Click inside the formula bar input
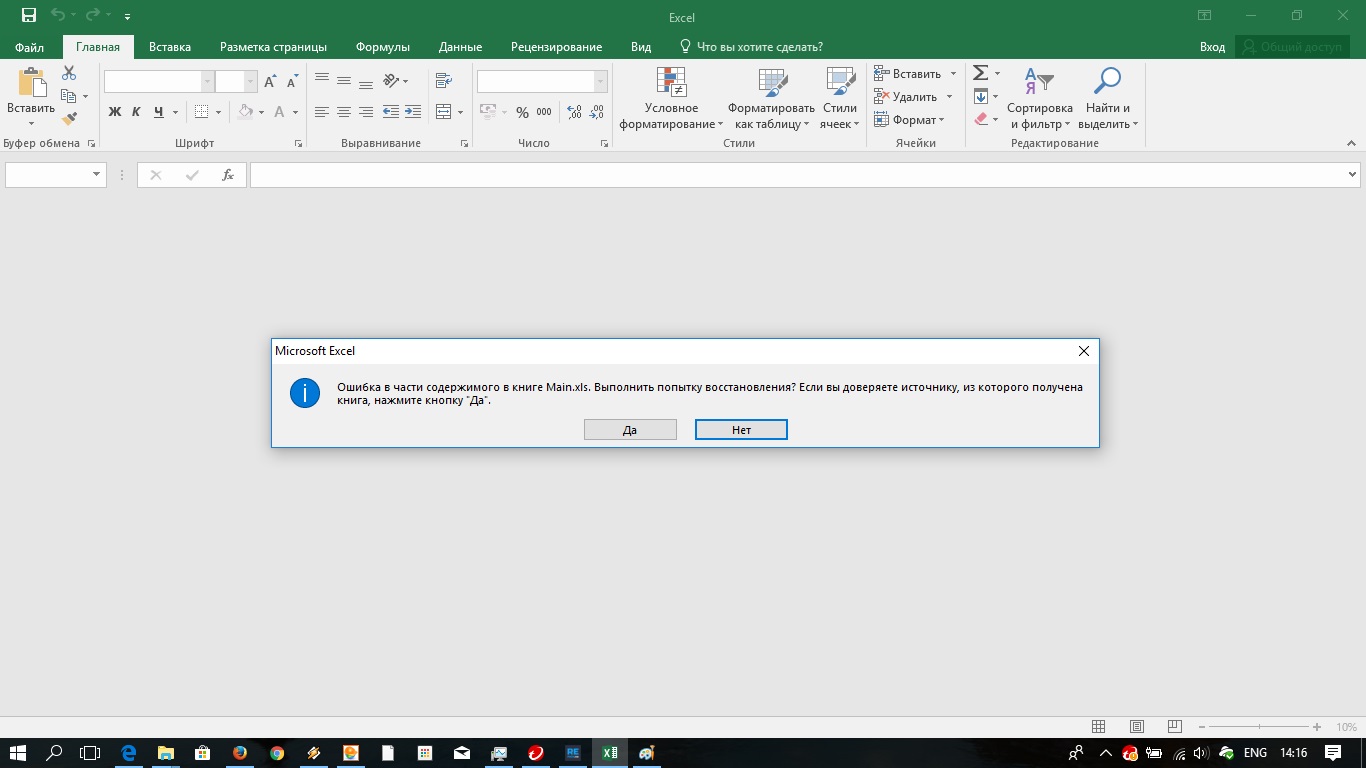The height and width of the screenshot is (768, 1366). pyautogui.click(x=797, y=175)
